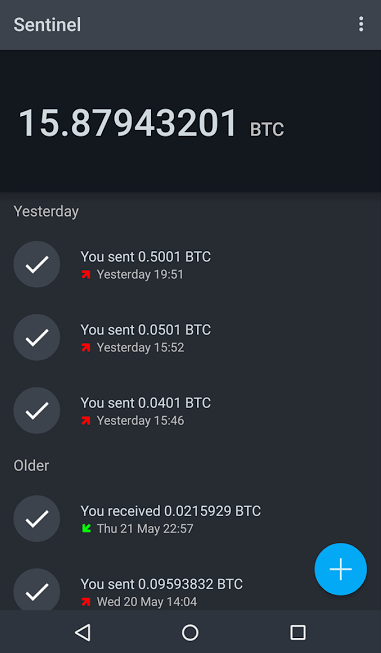Viewport: 381px width, 653px height.
Task: Open the 'You sent 0.5001 BTC' transaction
Action: coord(190,264)
